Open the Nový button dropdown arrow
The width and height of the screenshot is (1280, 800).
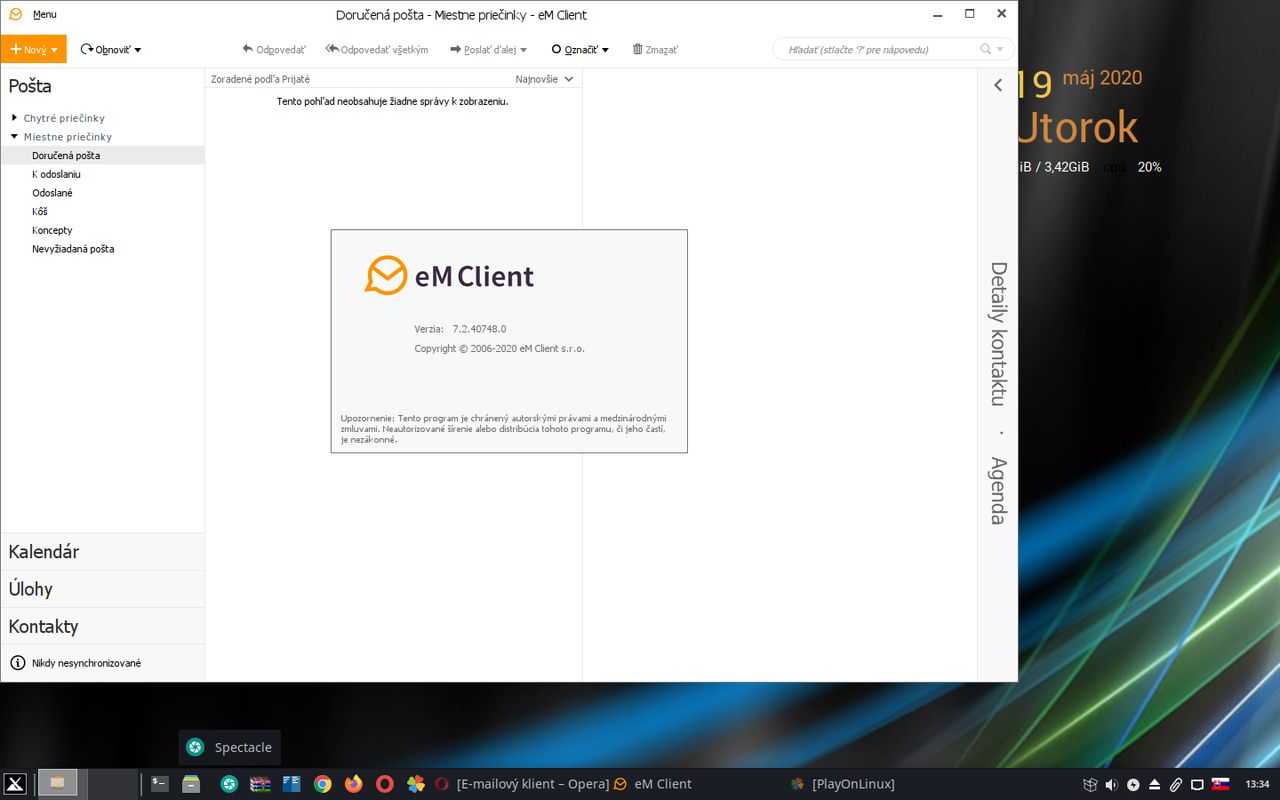click(55, 49)
